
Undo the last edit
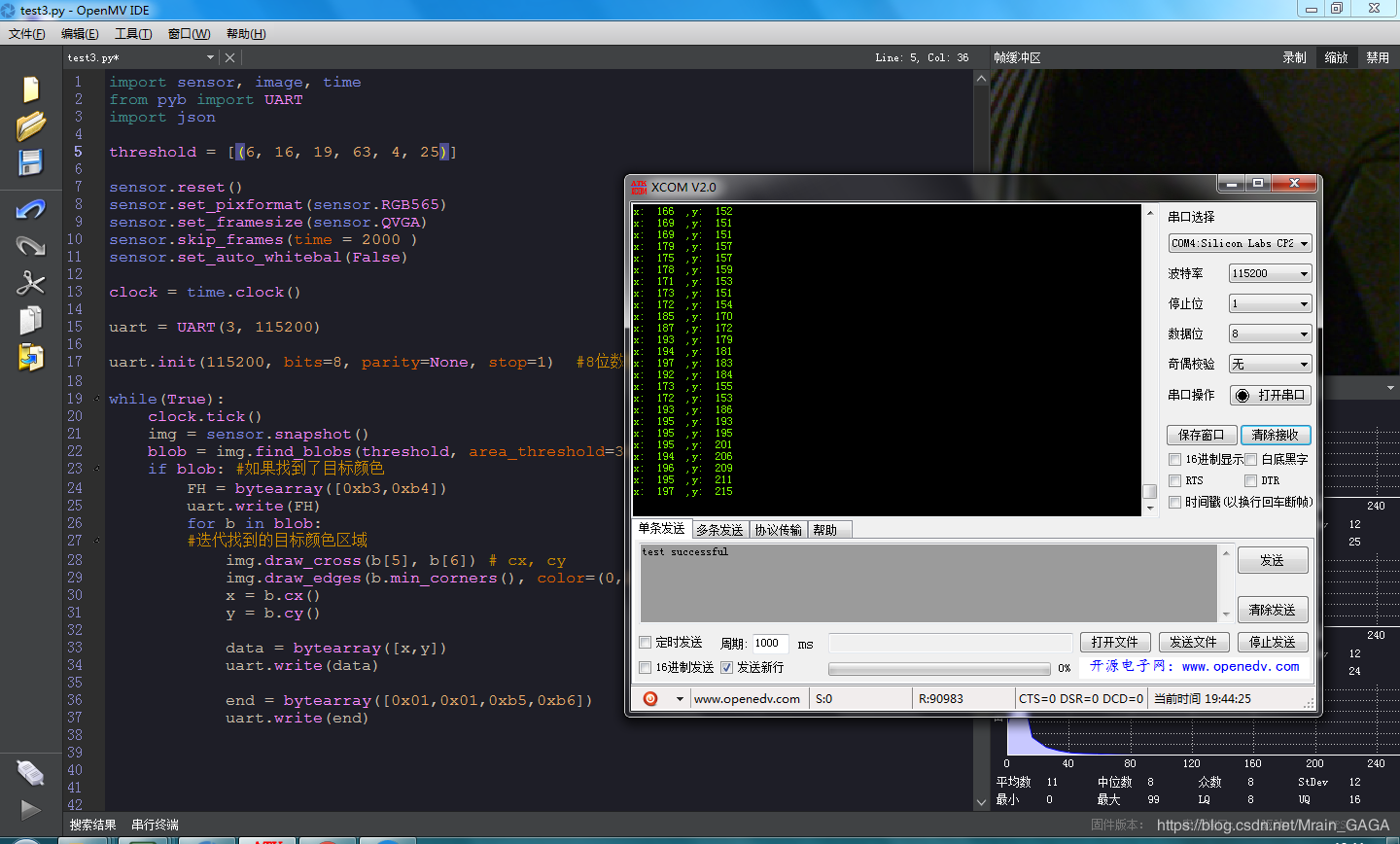[30, 208]
